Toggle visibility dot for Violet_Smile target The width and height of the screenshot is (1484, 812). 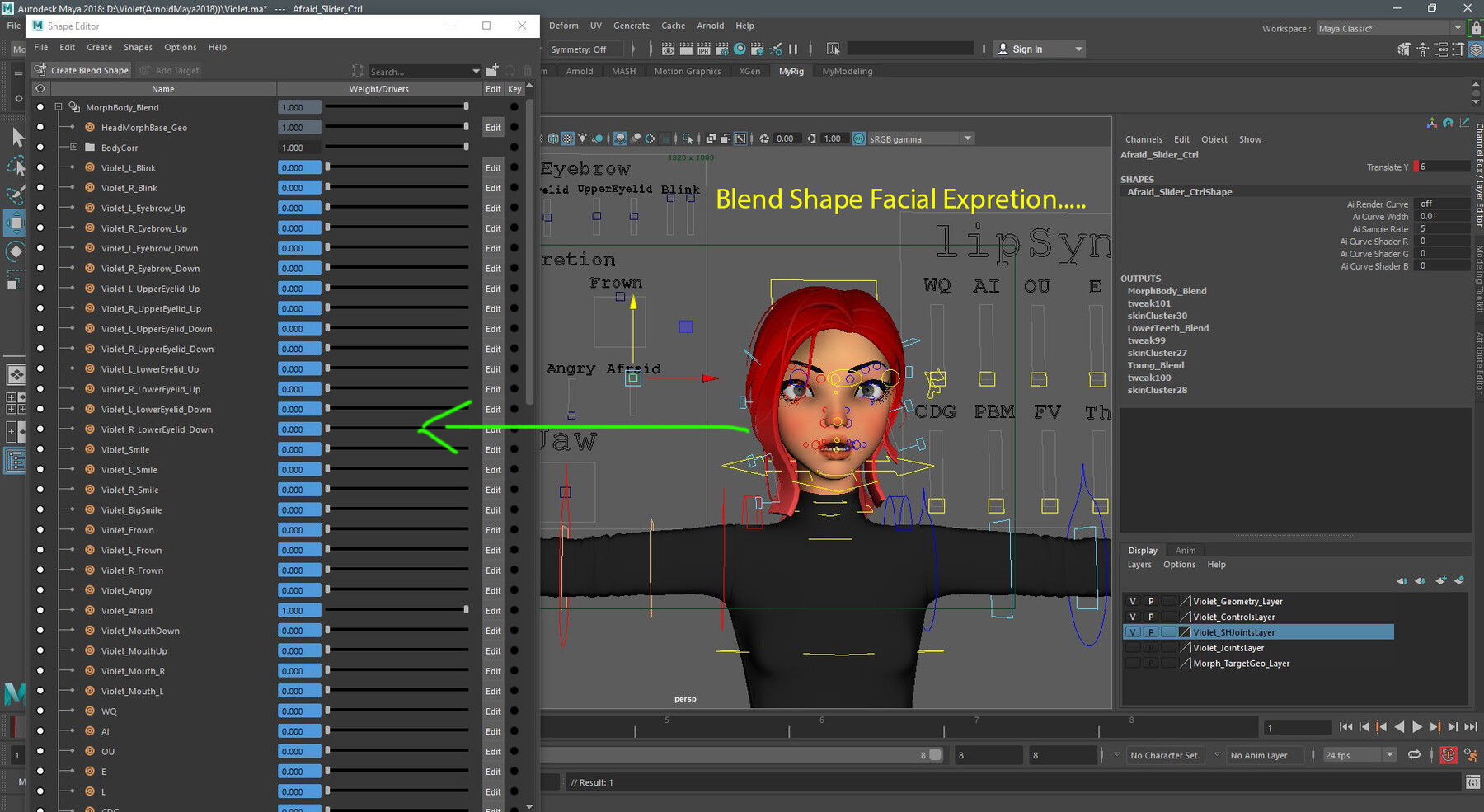(40, 450)
